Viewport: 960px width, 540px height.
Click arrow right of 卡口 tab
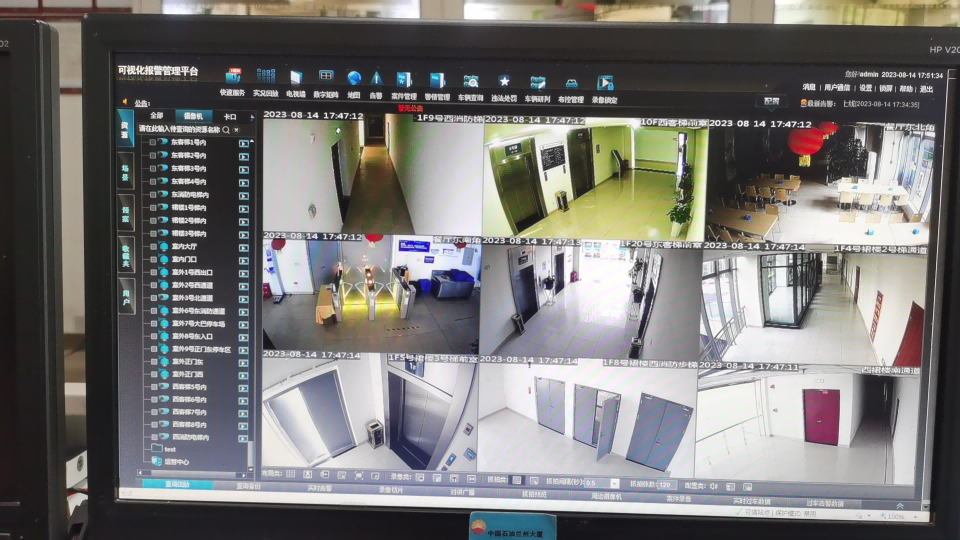coord(251,116)
